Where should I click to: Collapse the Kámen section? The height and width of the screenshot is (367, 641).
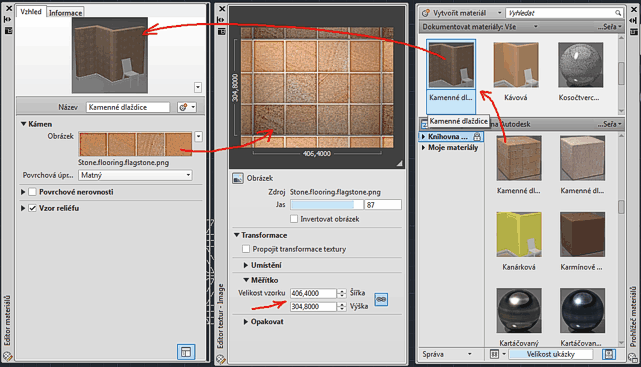(x=24, y=124)
